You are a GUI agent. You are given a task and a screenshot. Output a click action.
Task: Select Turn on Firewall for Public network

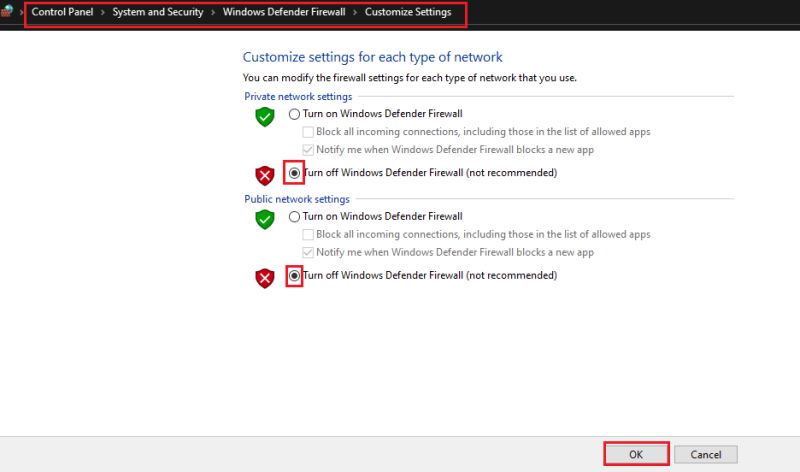[x=294, y=217]
